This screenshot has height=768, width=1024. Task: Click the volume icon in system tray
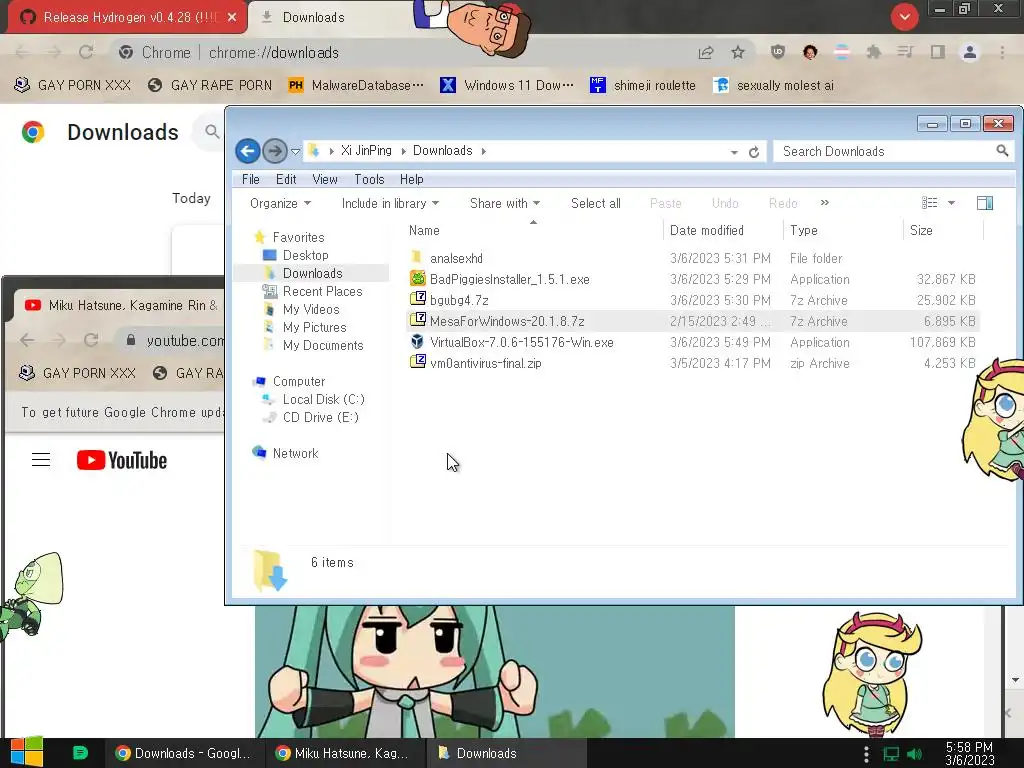point(915,754)
